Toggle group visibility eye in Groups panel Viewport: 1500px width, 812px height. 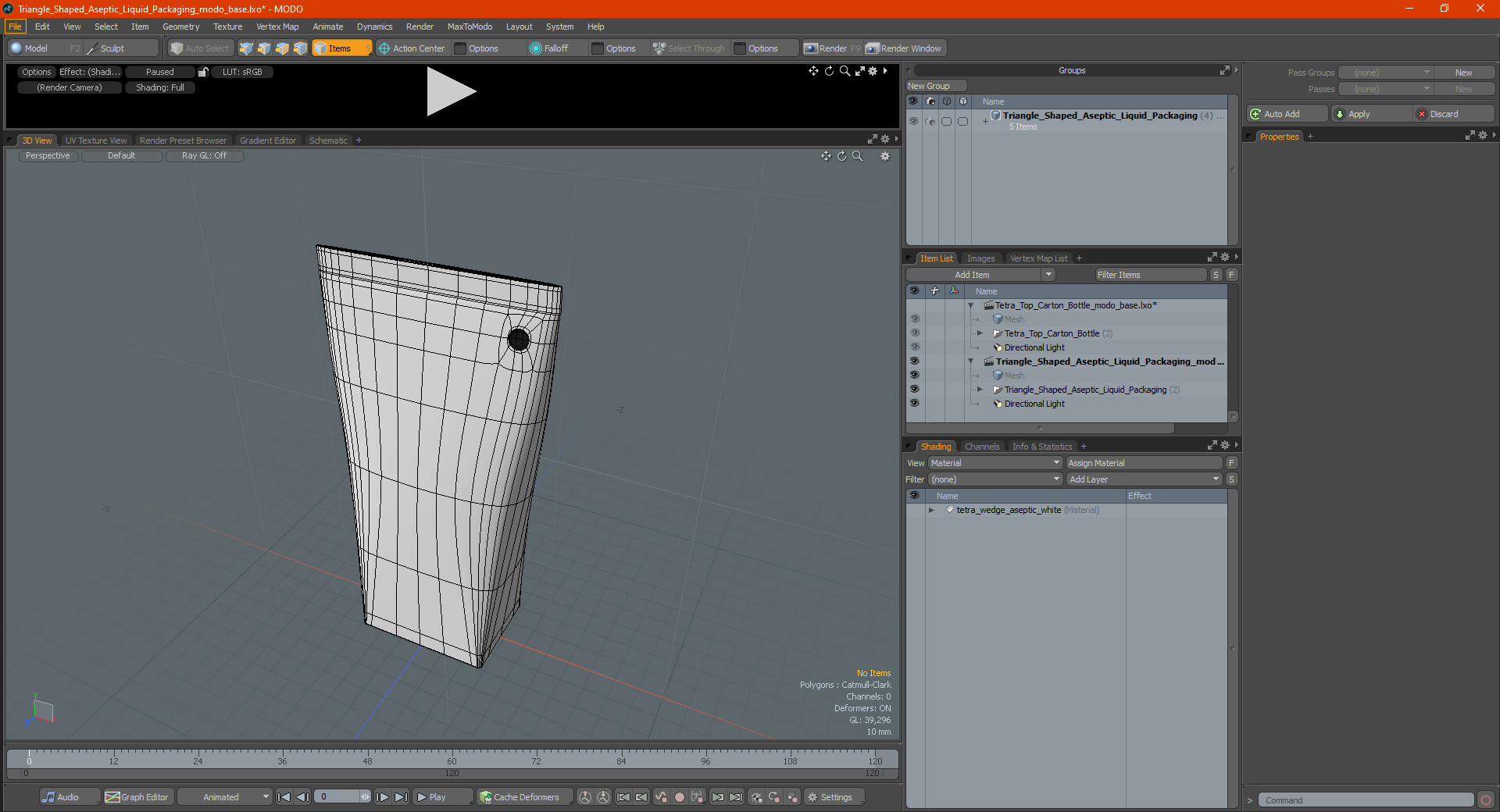[913, 121]
